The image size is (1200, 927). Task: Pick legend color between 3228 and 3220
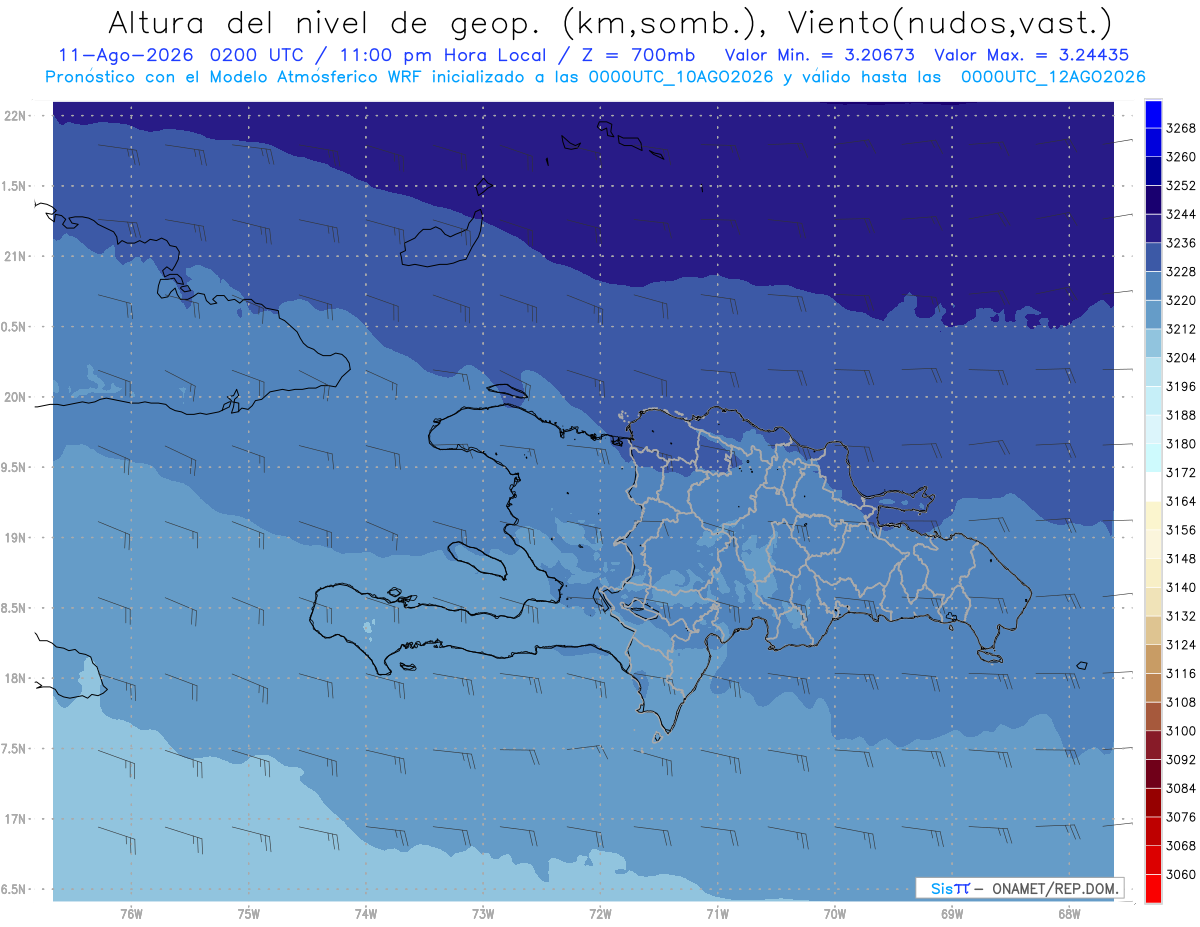point(1153,286)
